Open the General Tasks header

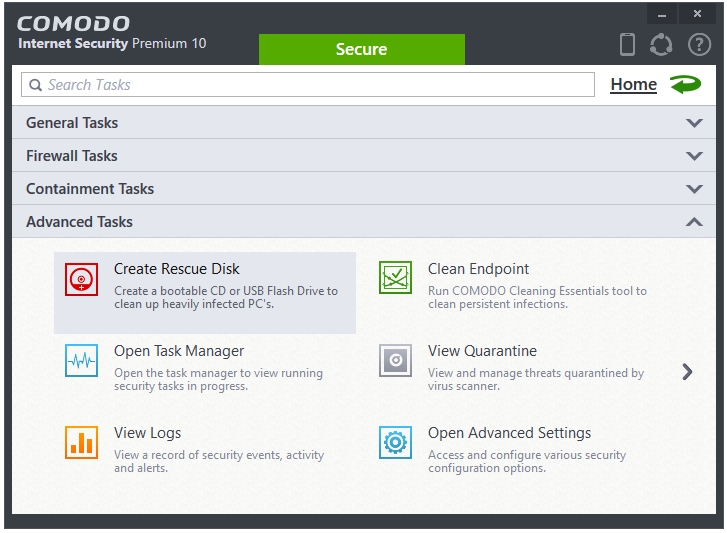coord(364,122)
